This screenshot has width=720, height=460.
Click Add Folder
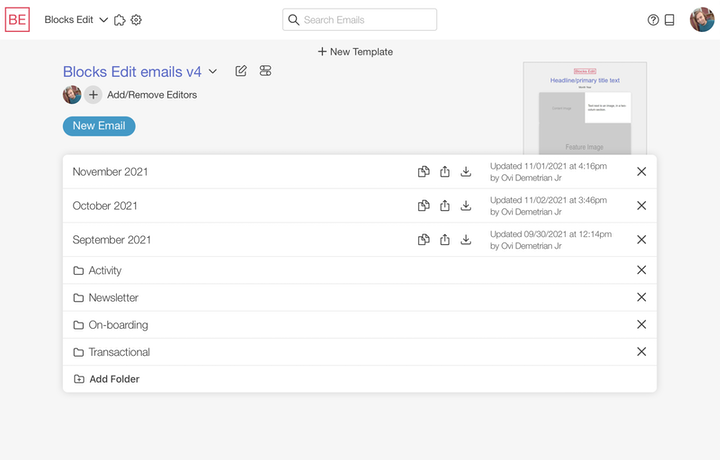coord(106,379)
